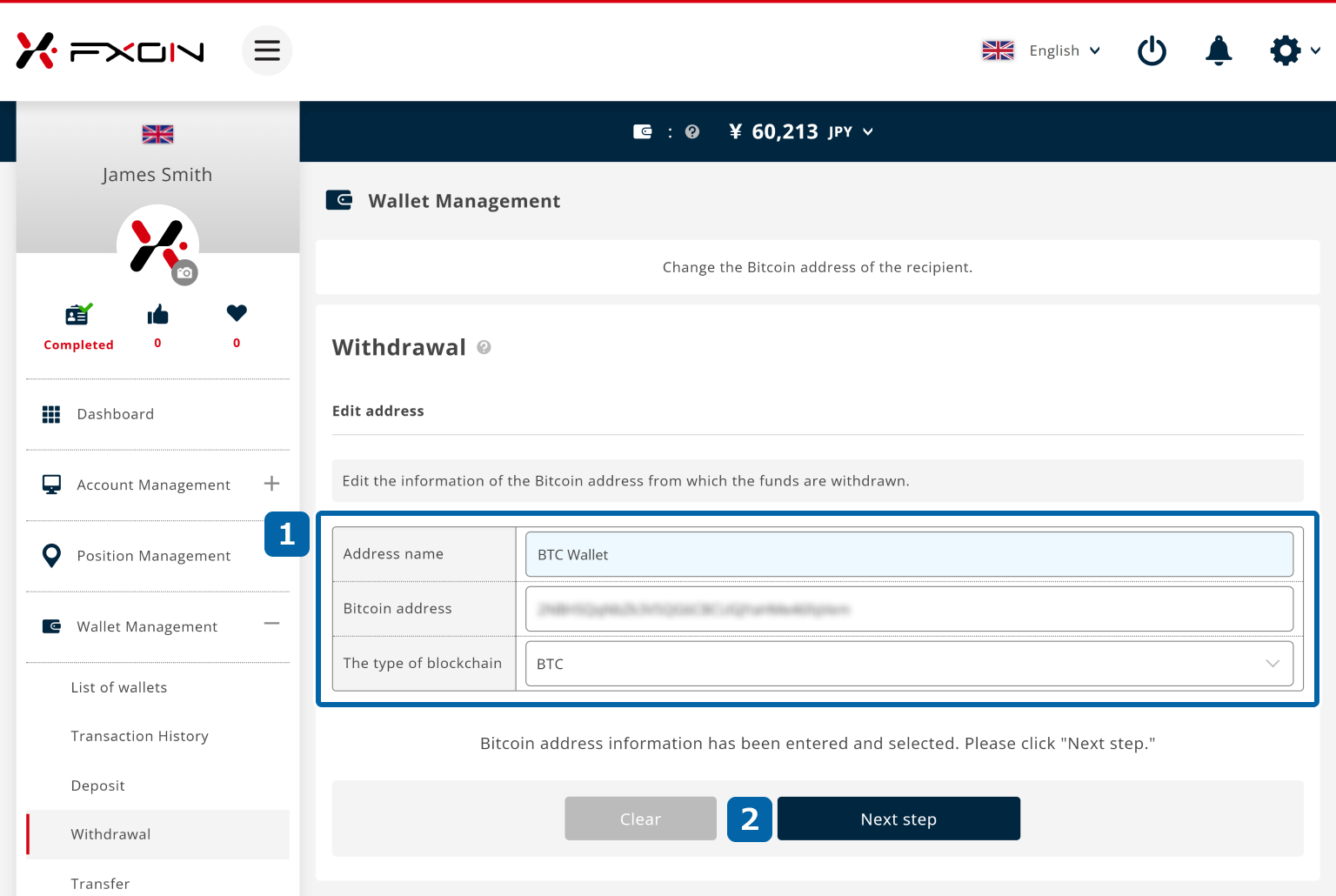The width and height of the screenshot is (1336, 896).
Task: Click the profile UK flag icon
Action: coord(157,134)
